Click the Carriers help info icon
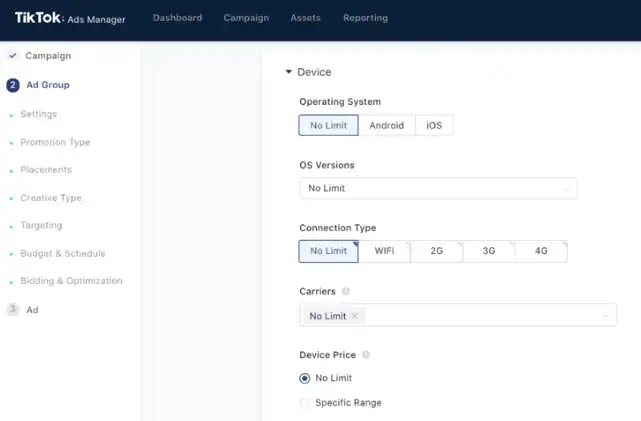The image size is (641, 421). [x=346, y=292]
